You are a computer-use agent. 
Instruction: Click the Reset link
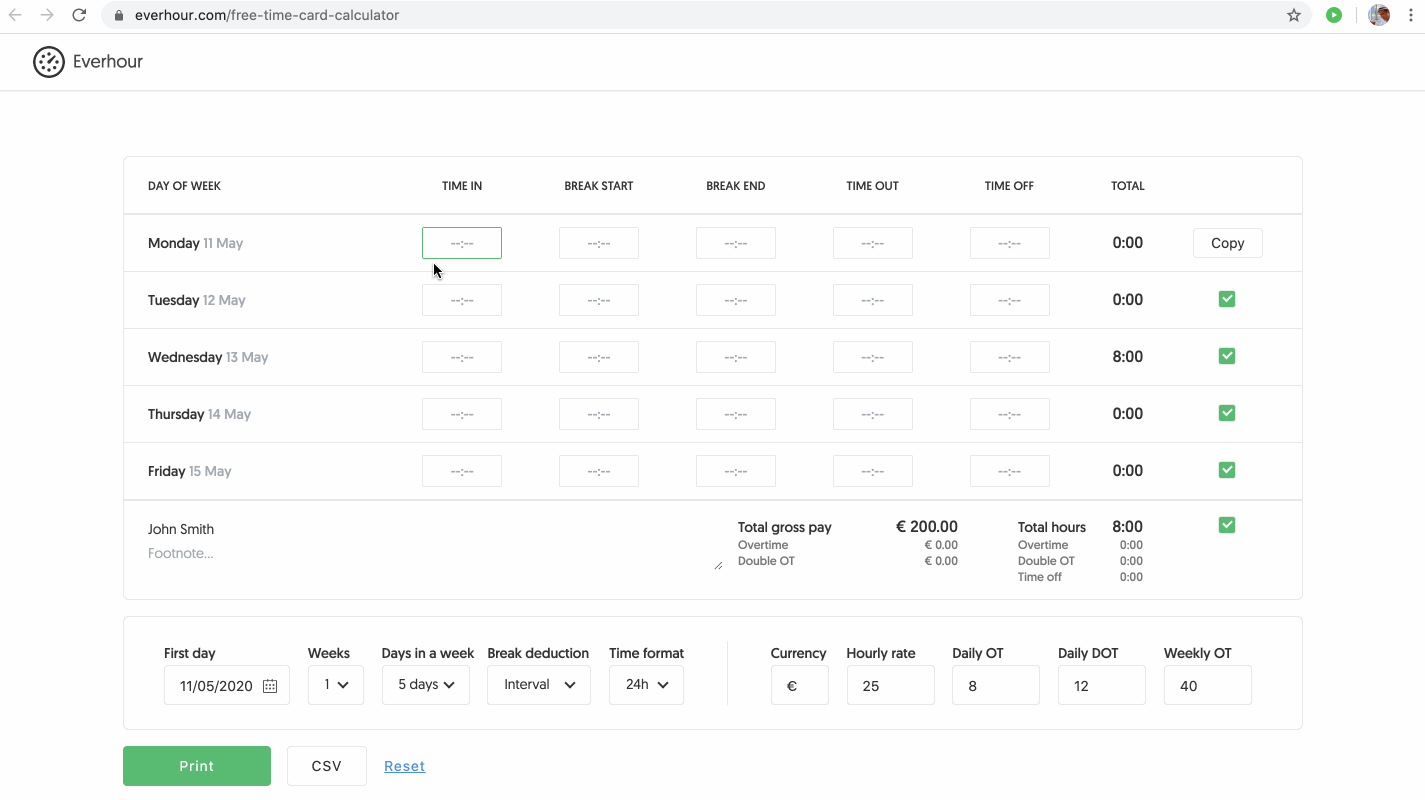[x=404, y=765]
